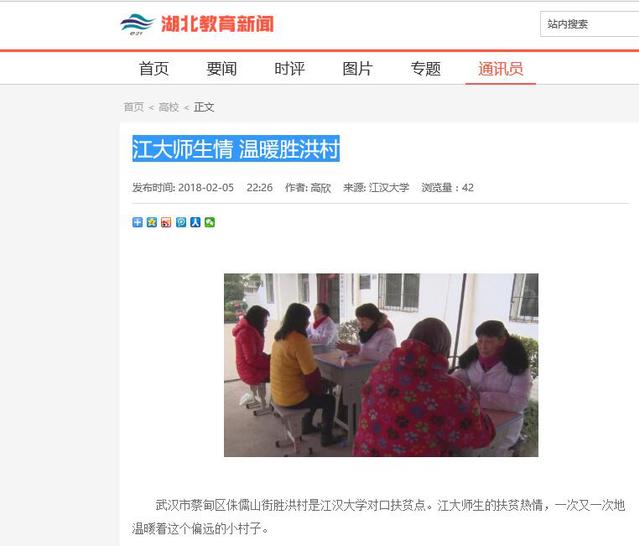Share via the red Sina Weibo icon

pyautogui.click(x=166, y=222)
